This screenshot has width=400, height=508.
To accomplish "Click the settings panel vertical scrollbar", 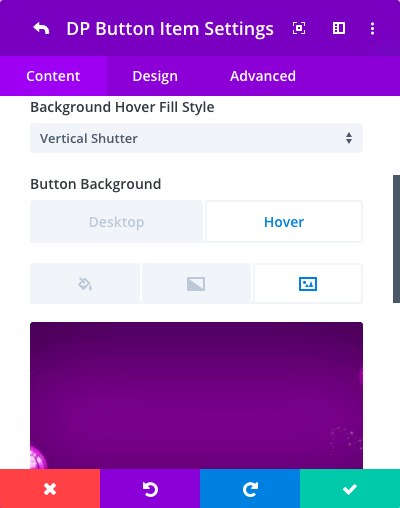I will [396, 239].
